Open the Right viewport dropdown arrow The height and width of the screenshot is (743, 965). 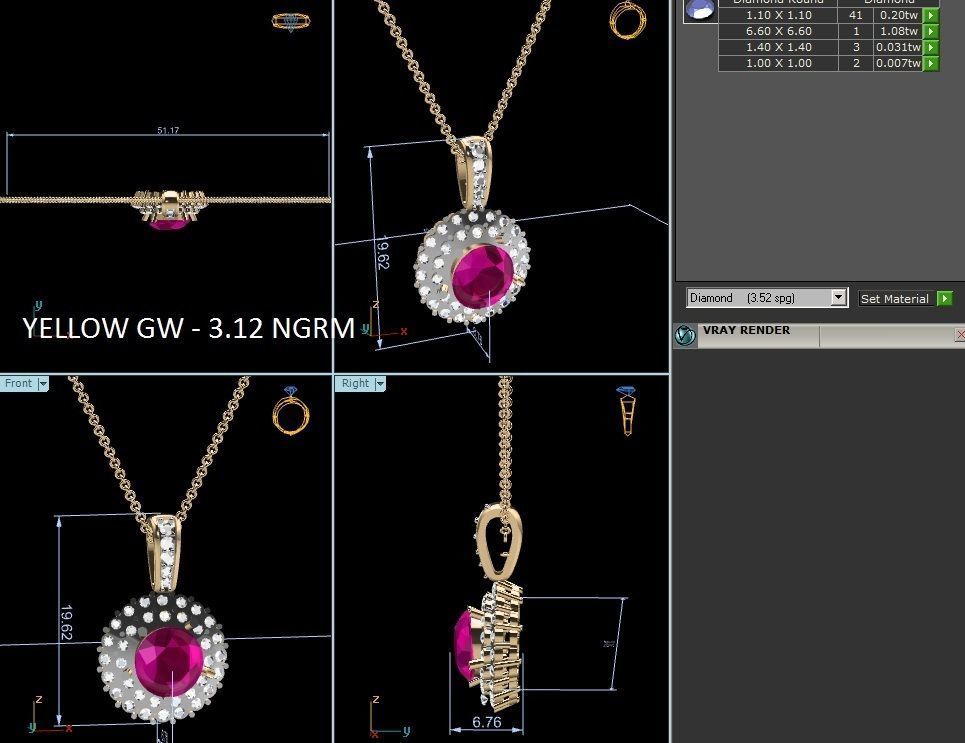click(380, 384)
